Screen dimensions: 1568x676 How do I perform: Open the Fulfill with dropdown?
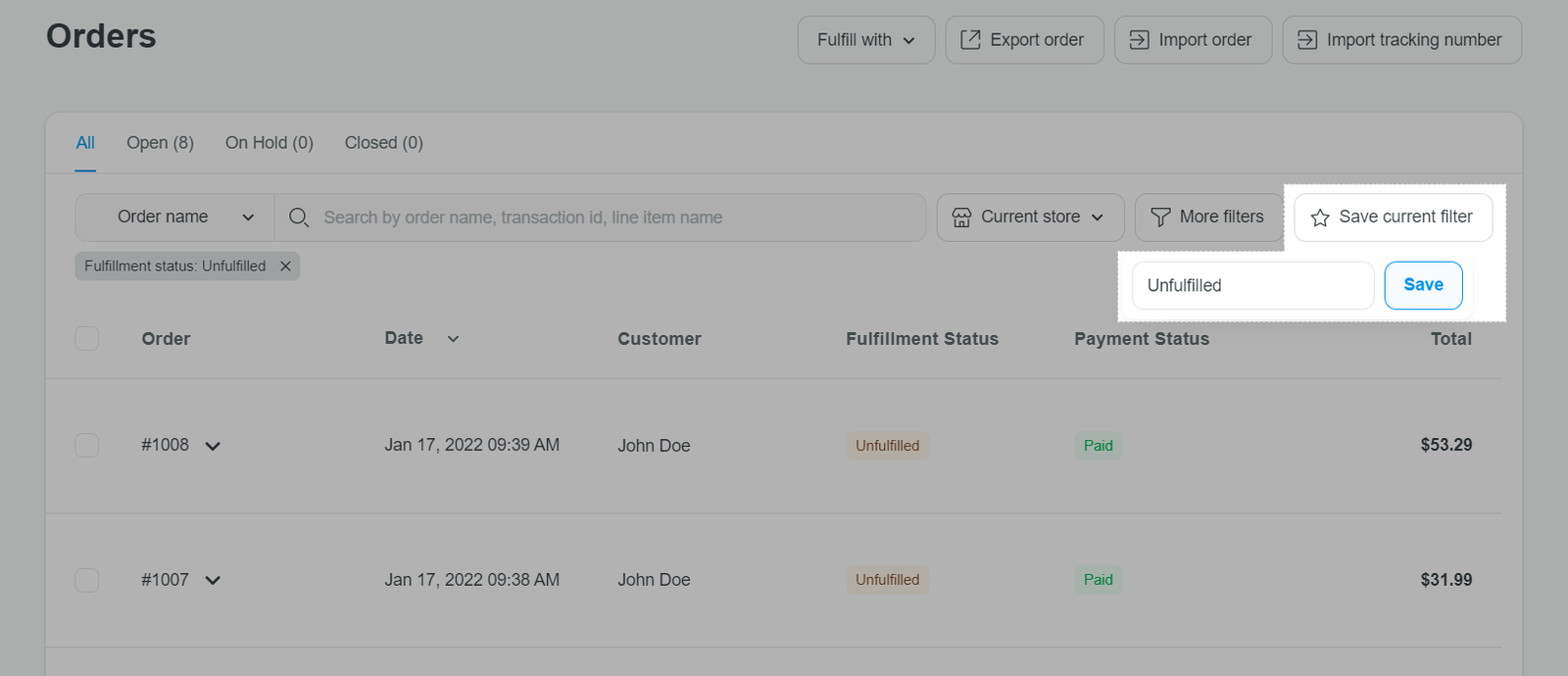pyautogui.click(x=866, y=39)
